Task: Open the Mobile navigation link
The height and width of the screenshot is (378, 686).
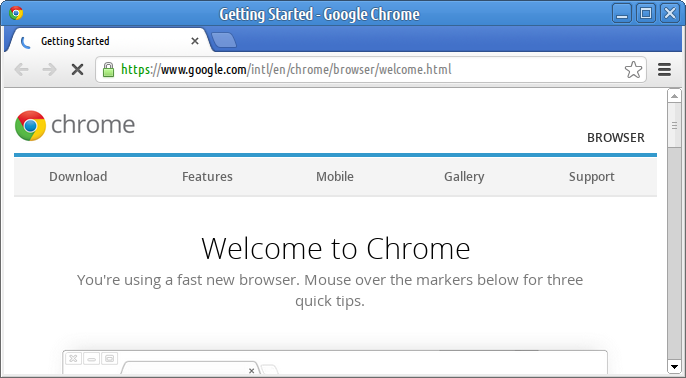Action: (x=335, y=177)
